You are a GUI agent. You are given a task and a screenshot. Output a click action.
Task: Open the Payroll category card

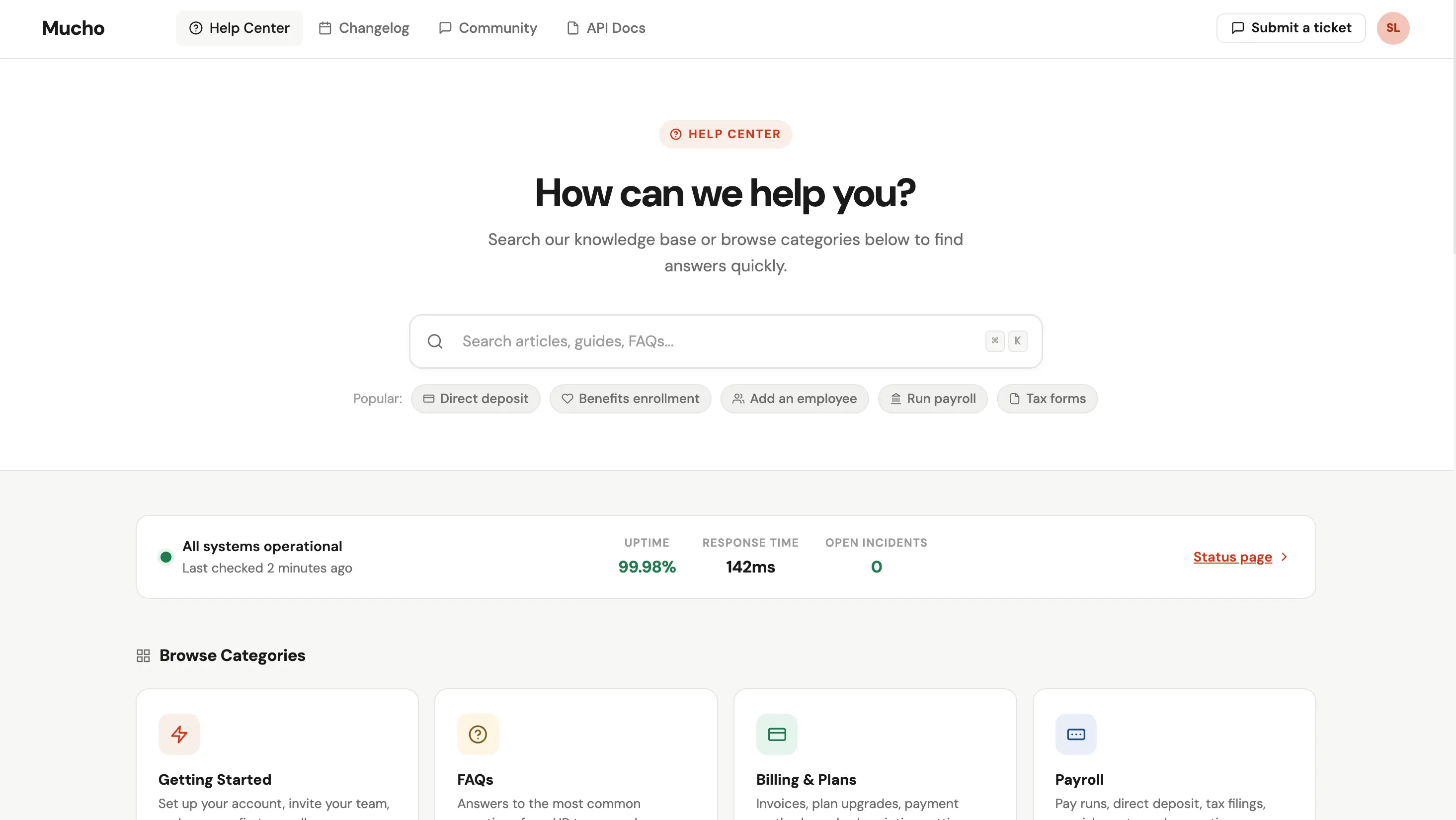tap(1174, 754)
